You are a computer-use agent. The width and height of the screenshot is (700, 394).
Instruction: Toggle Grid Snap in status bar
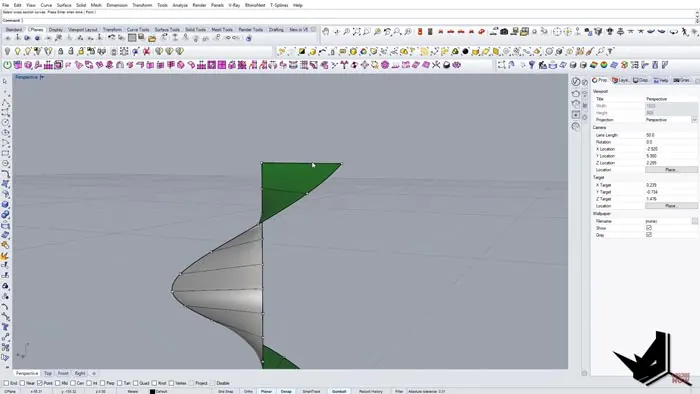click(x=225, y=391)
